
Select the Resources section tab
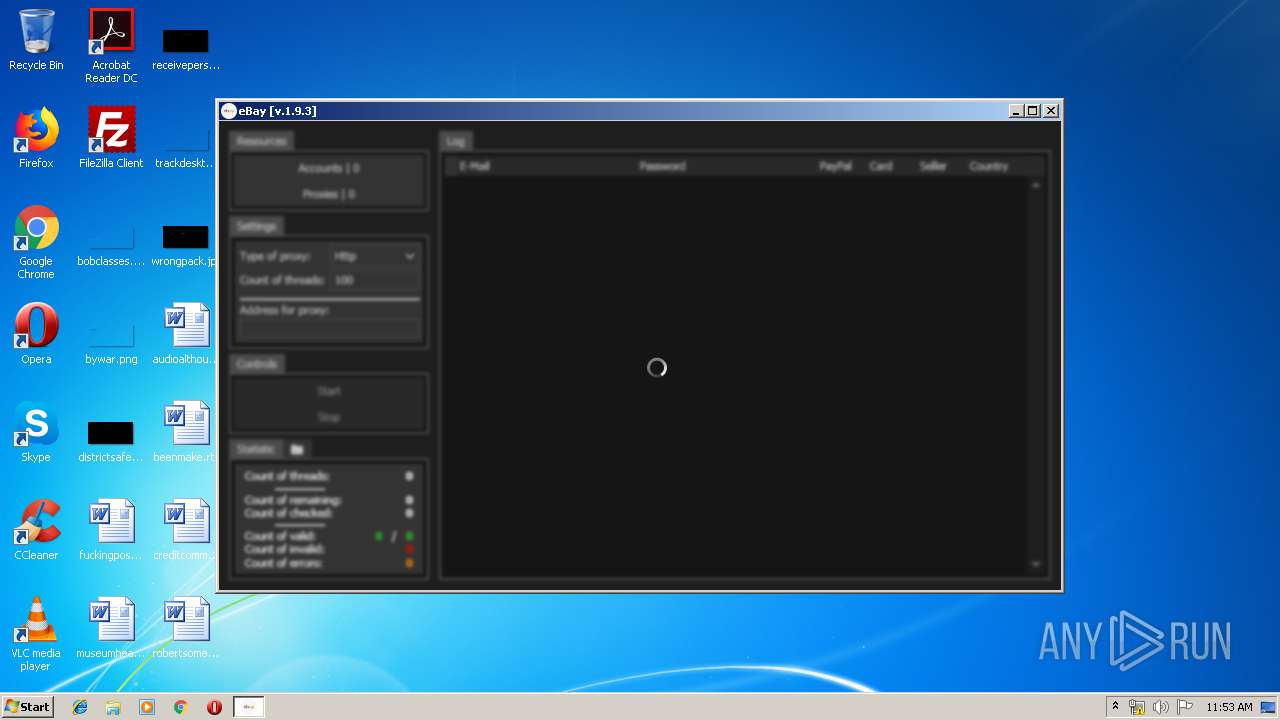(261, 141)
